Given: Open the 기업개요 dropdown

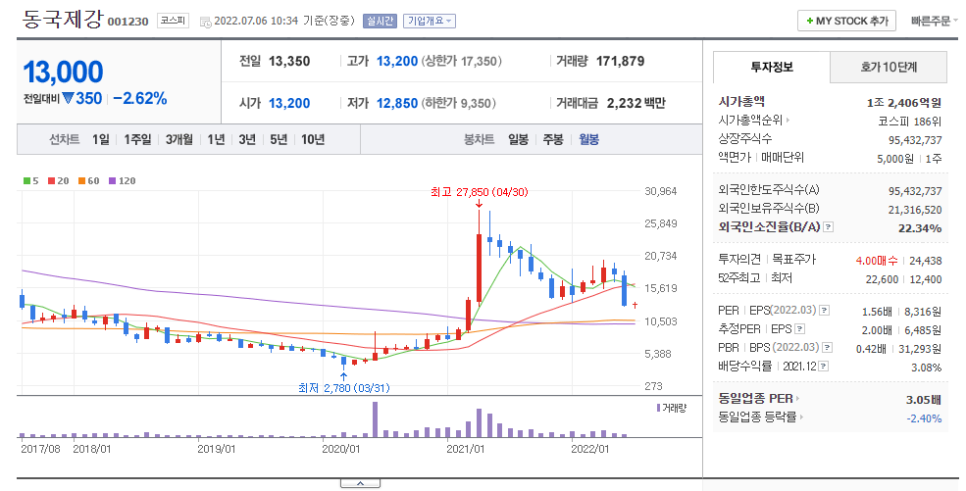Looking at the screenshot, I should (x=429, y=21).
